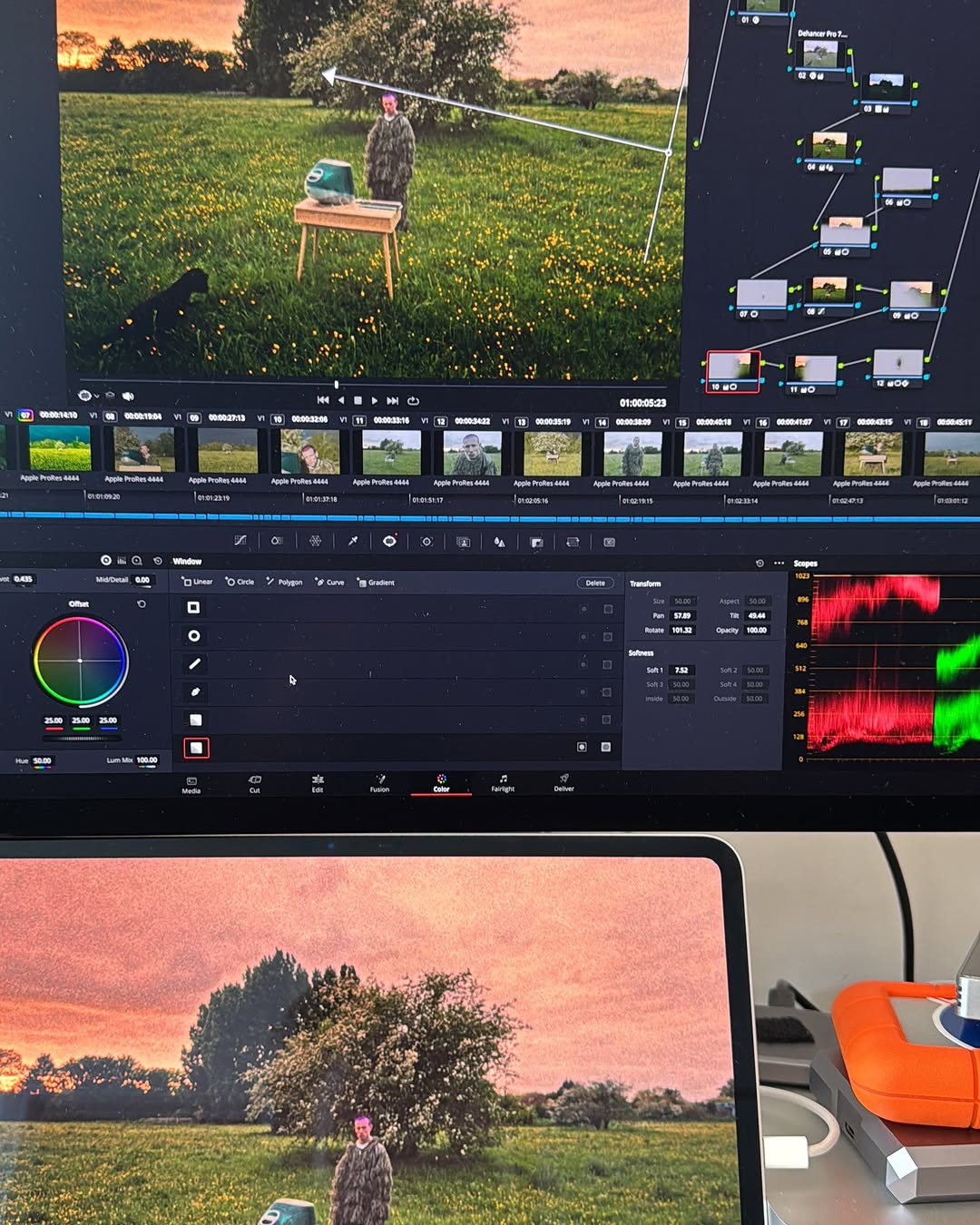Image resolution: width=980 pixels, height=1225 pixels.
Task: Add a new Polygon window
Action: (284, 582)
